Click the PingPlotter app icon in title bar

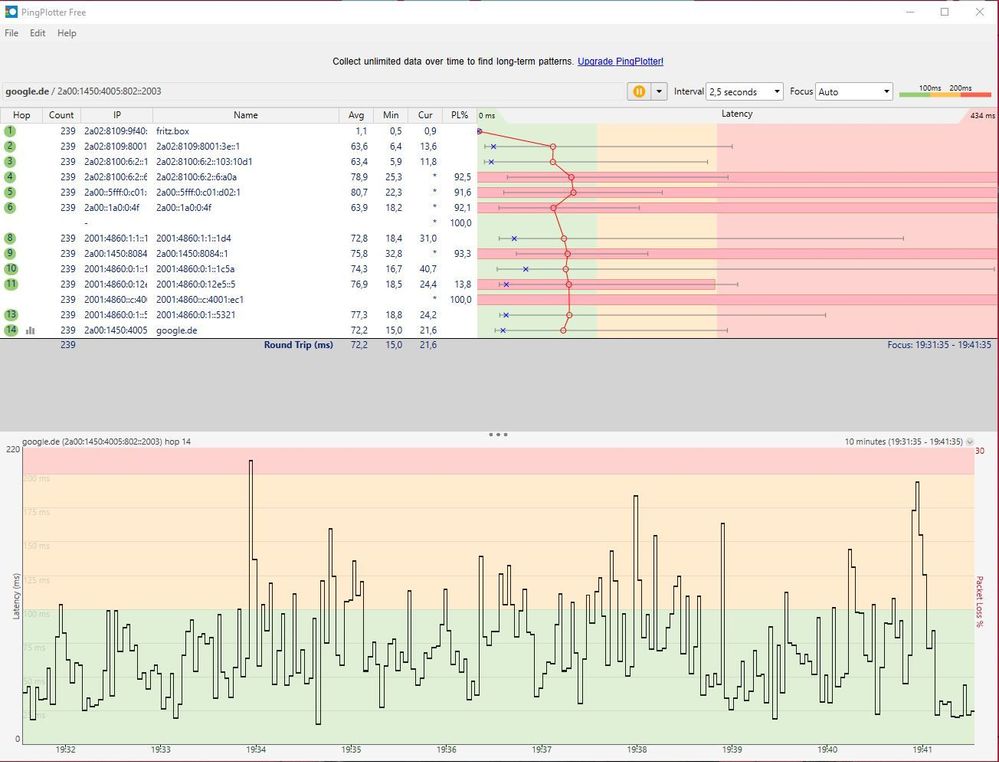11,12
